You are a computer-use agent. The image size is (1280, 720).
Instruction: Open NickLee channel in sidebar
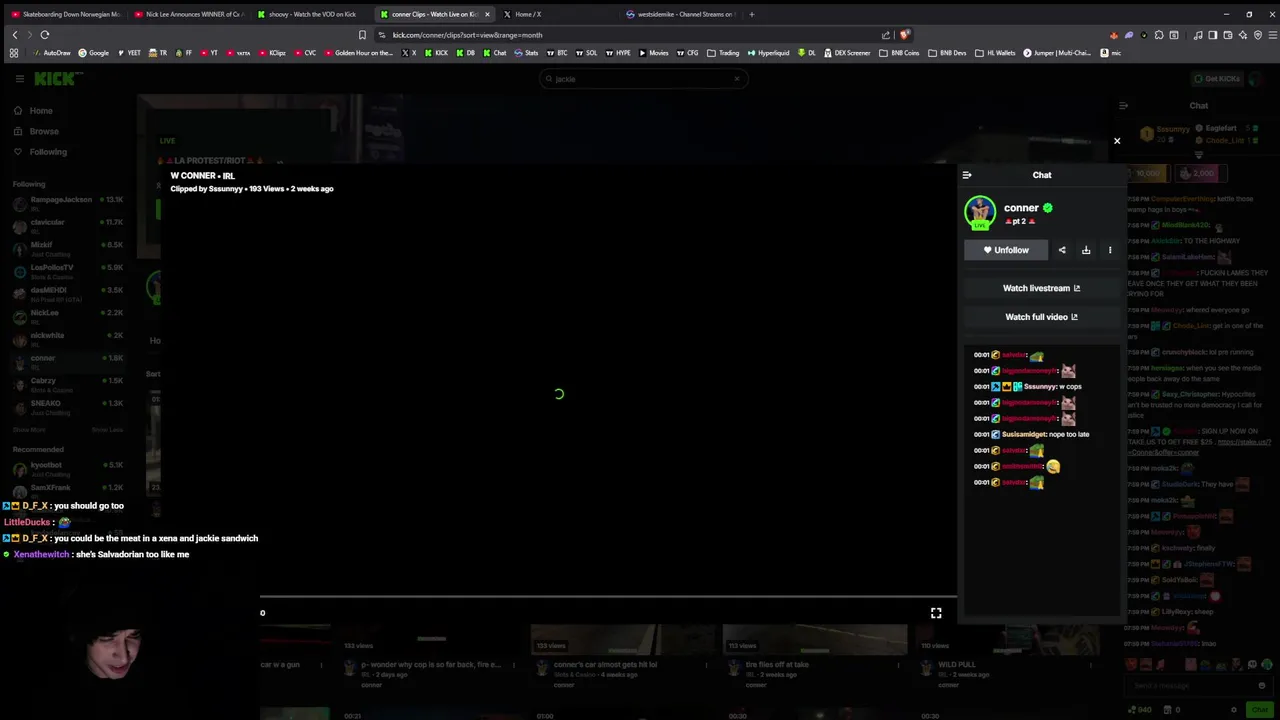tap(68, 316)
